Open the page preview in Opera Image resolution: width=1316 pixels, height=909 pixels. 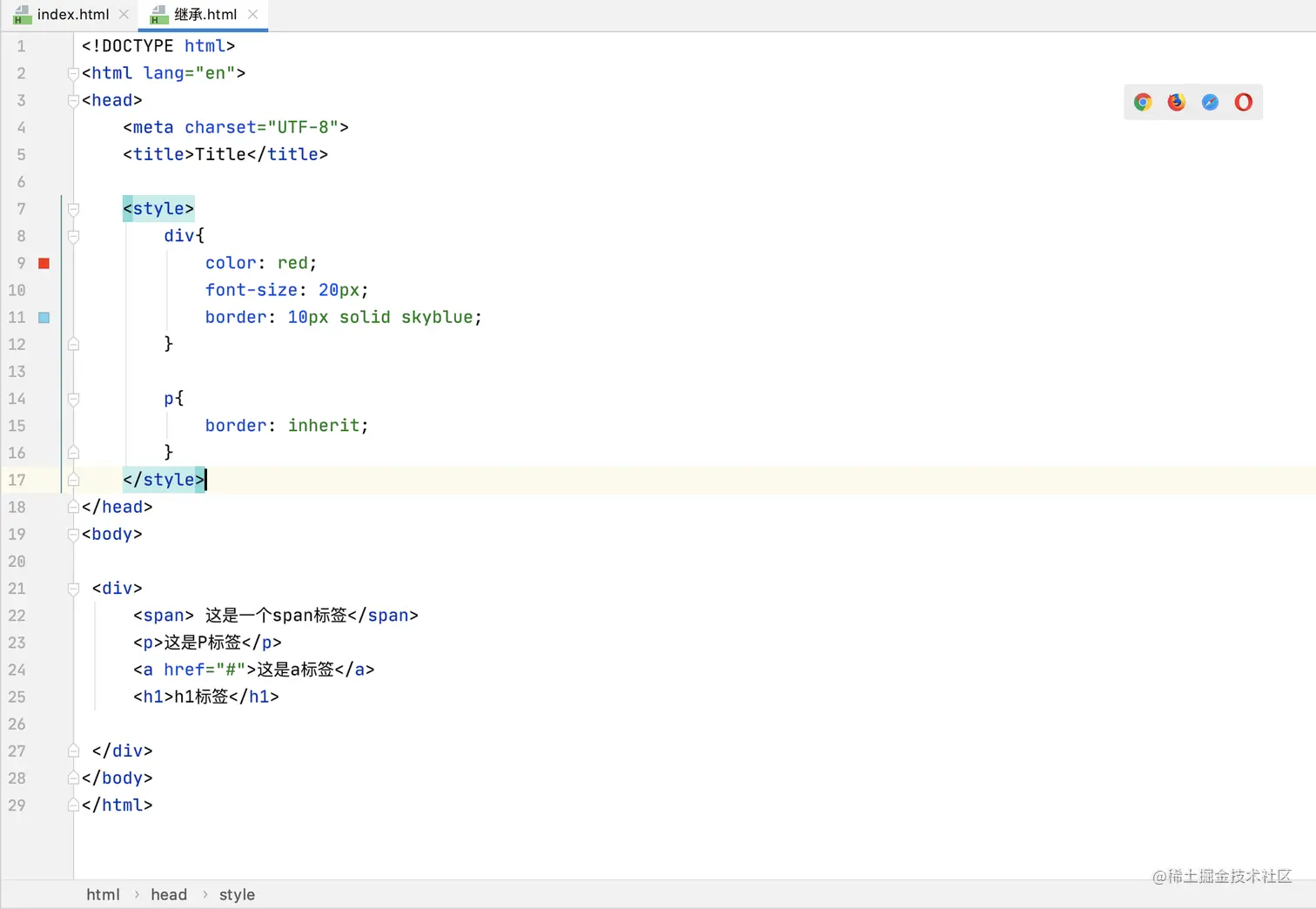pyautogui.click(x=1244, y=102)
